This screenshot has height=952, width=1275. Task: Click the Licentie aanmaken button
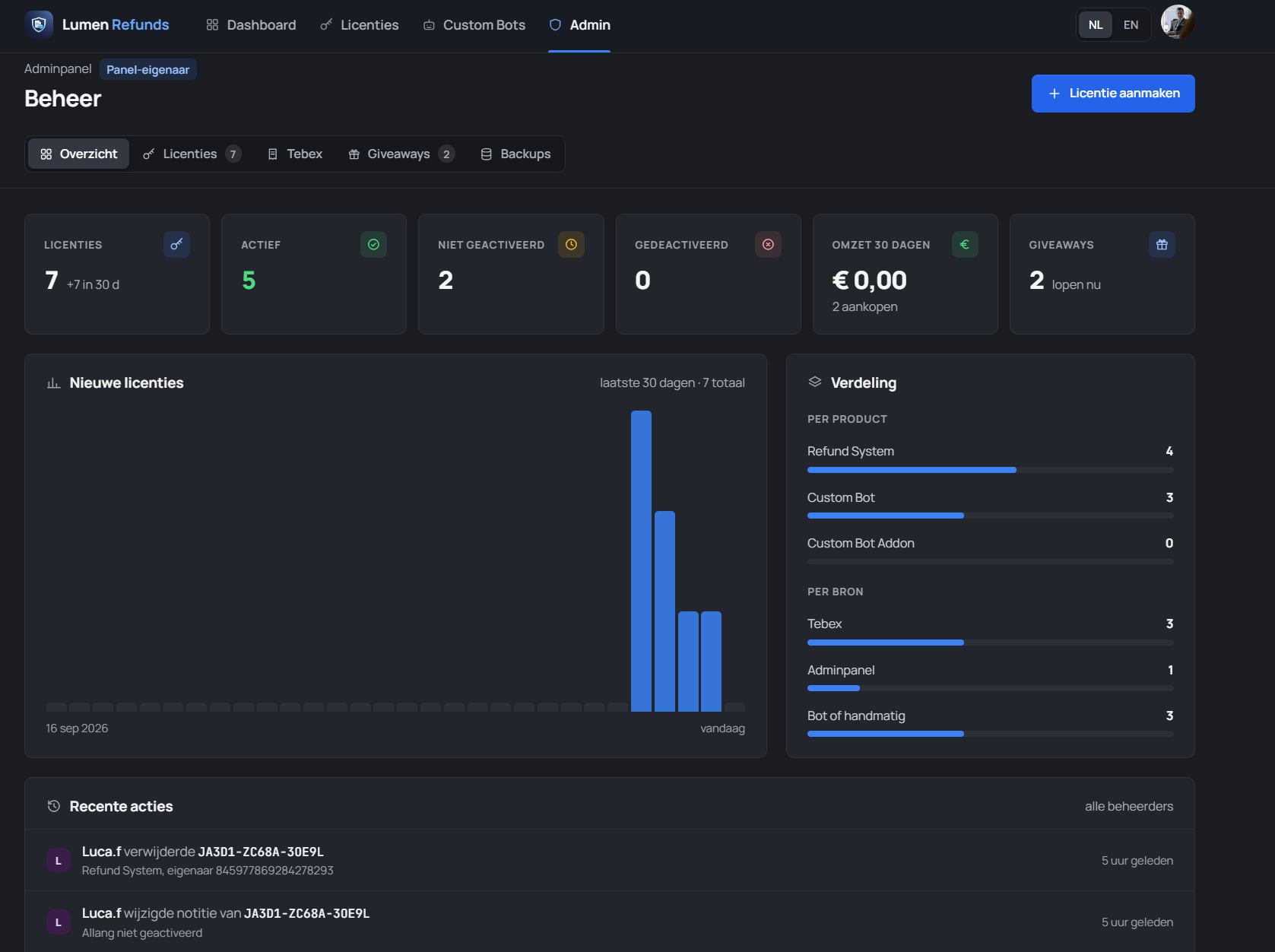[x=1113, y=94]
